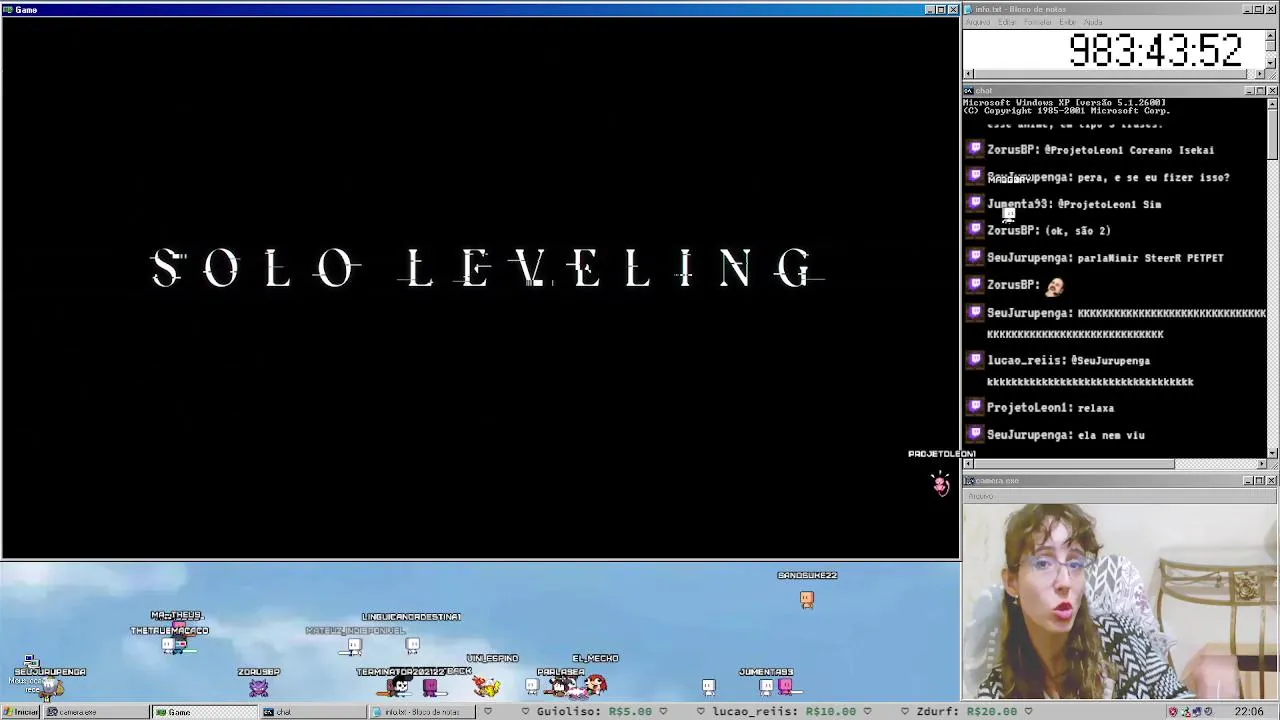Viewport: 1280px width, 720px height.
Task: Click chat window scrollbar down arrow
Action: pos(1271,453)
